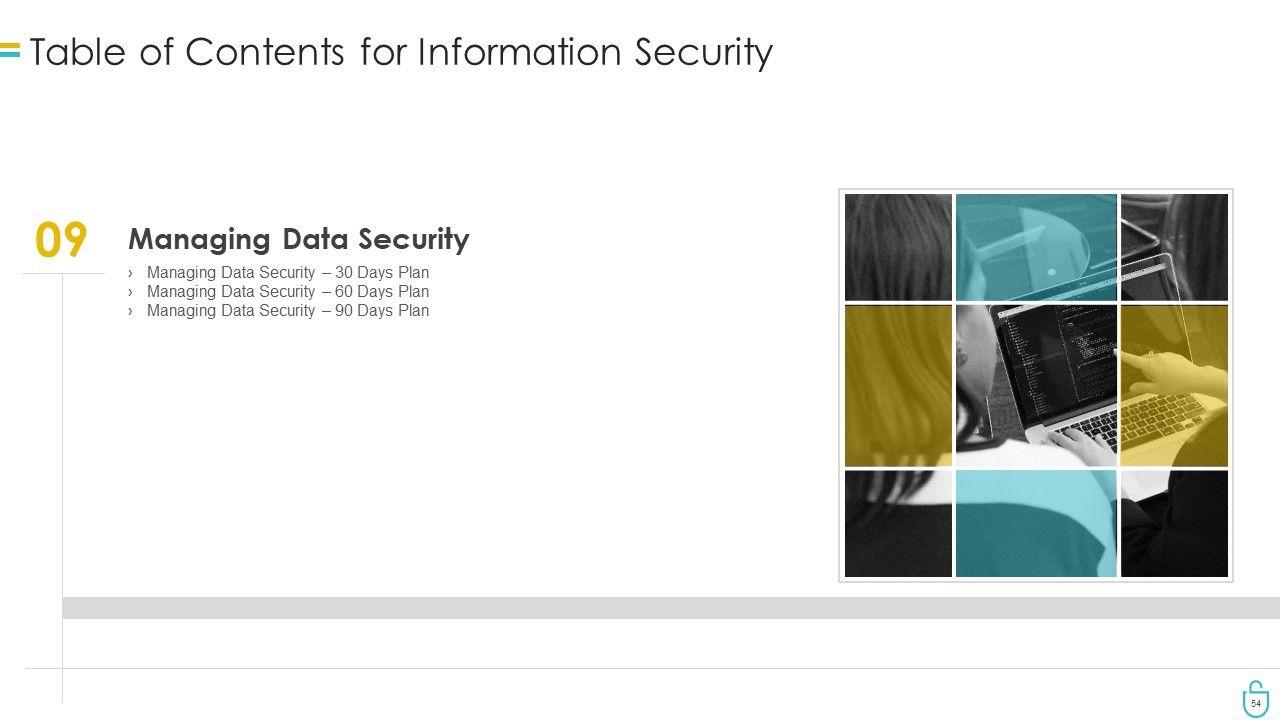1280x720 pixels.
Task: Select the top-center teal image tile
Action: point(1036,247)
